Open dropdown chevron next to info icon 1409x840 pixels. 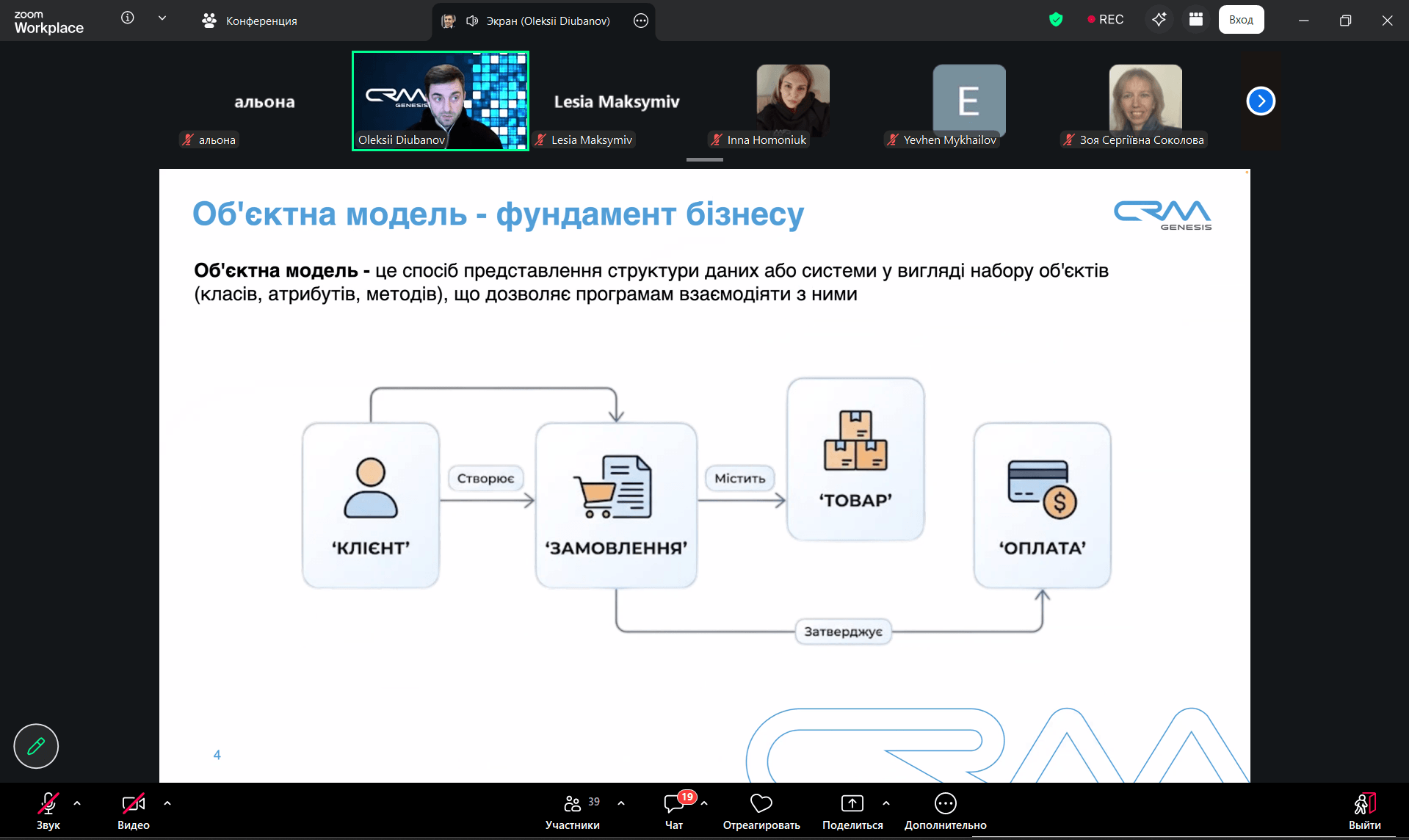point(162,18)
